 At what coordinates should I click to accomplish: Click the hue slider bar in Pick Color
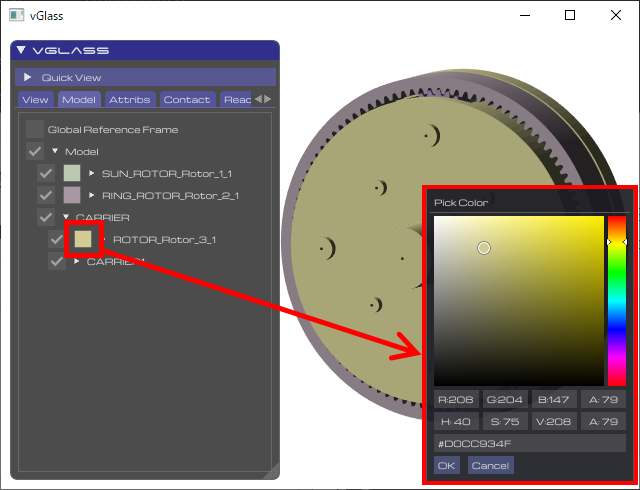[x=616, y=300]
